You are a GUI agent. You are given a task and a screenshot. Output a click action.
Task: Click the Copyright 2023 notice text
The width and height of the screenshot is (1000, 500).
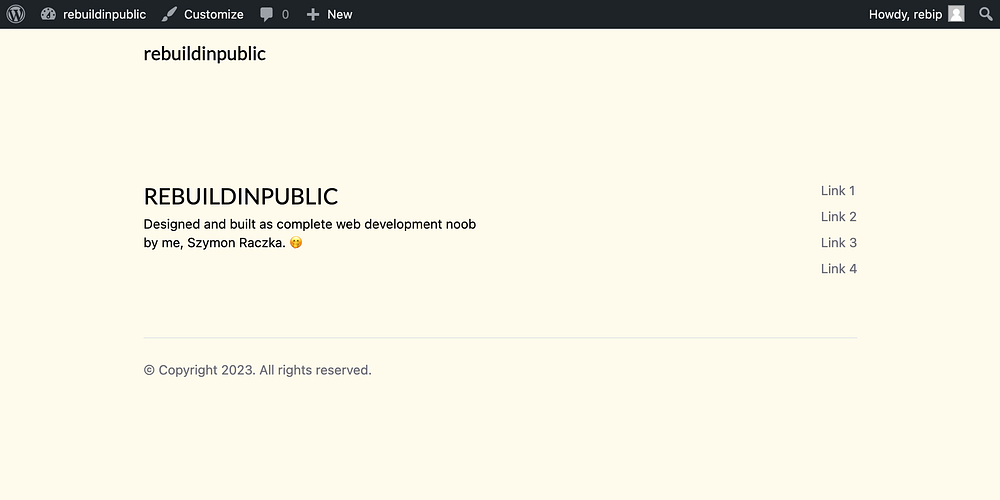[258, 370]
